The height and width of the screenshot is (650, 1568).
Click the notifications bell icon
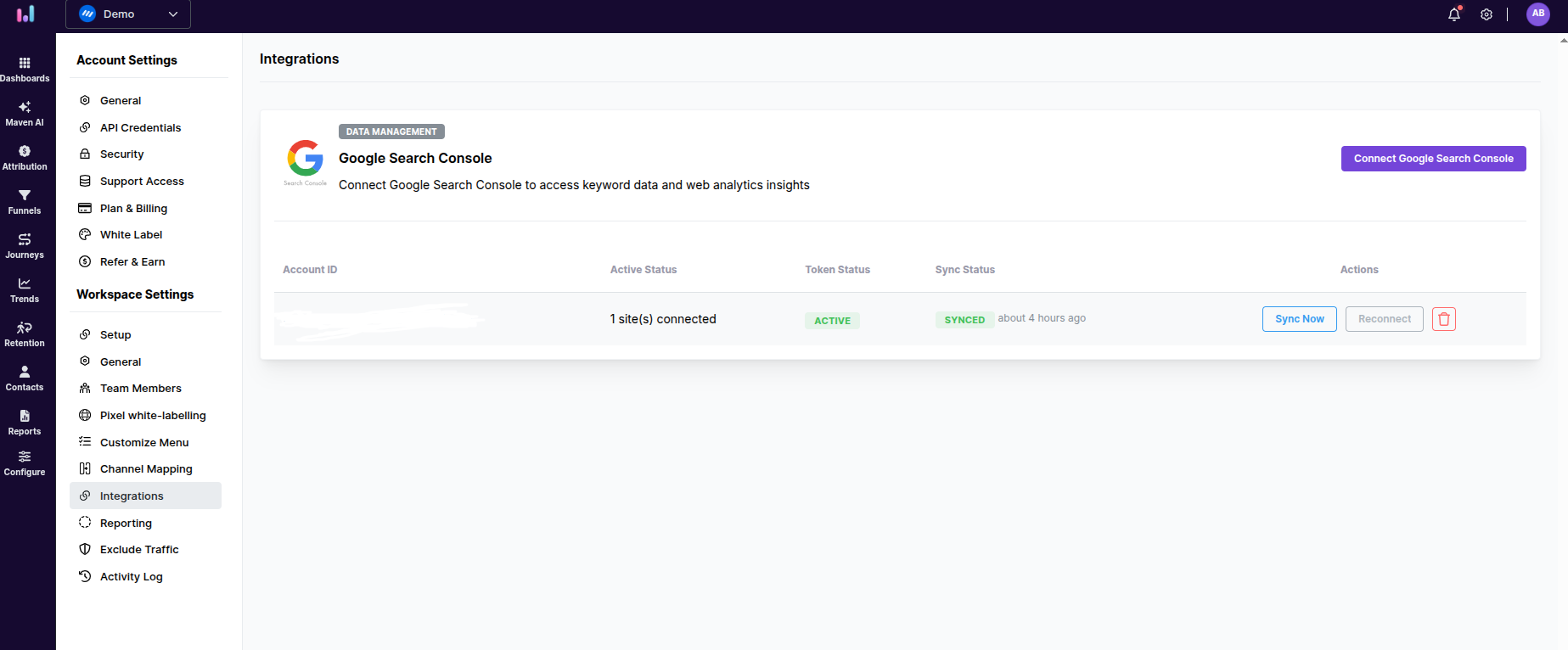[x=1454, y=14]
